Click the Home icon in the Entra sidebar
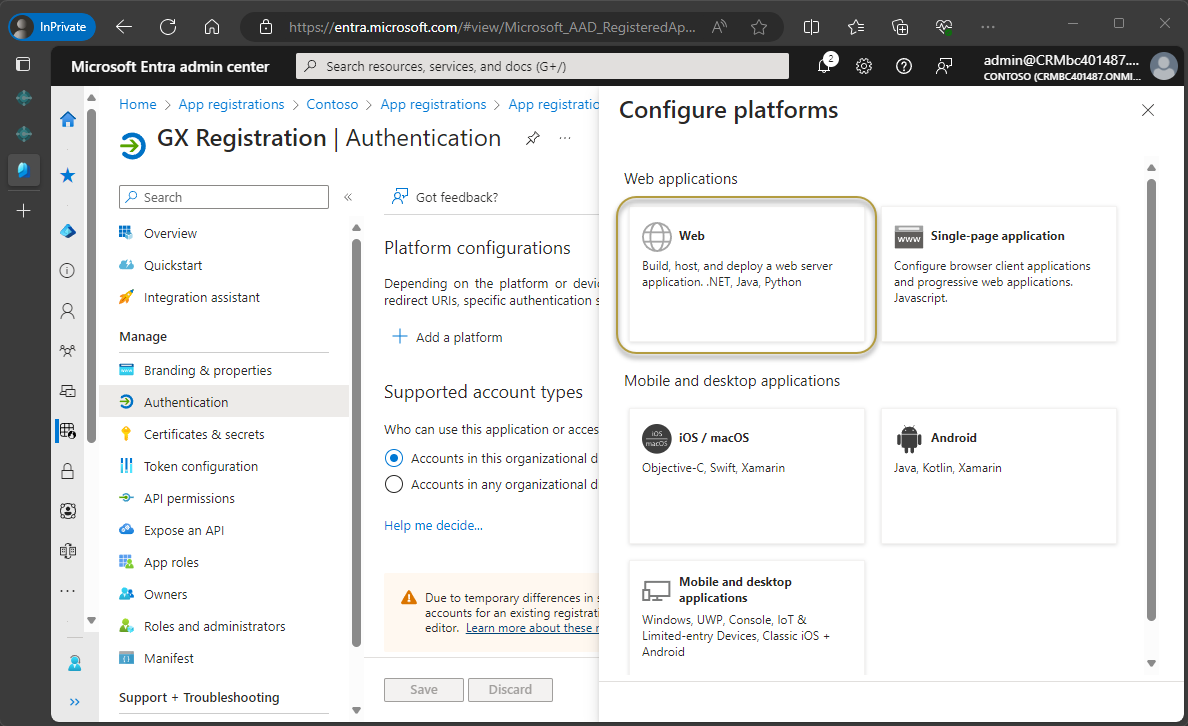1188x726 pixels. pyautogui.click(x=67, y=118)
